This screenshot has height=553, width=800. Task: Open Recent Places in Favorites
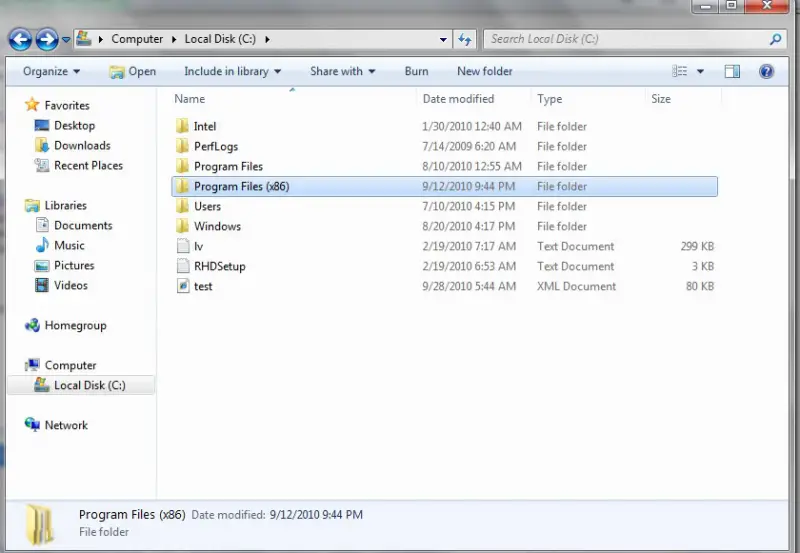coord(88,165)
